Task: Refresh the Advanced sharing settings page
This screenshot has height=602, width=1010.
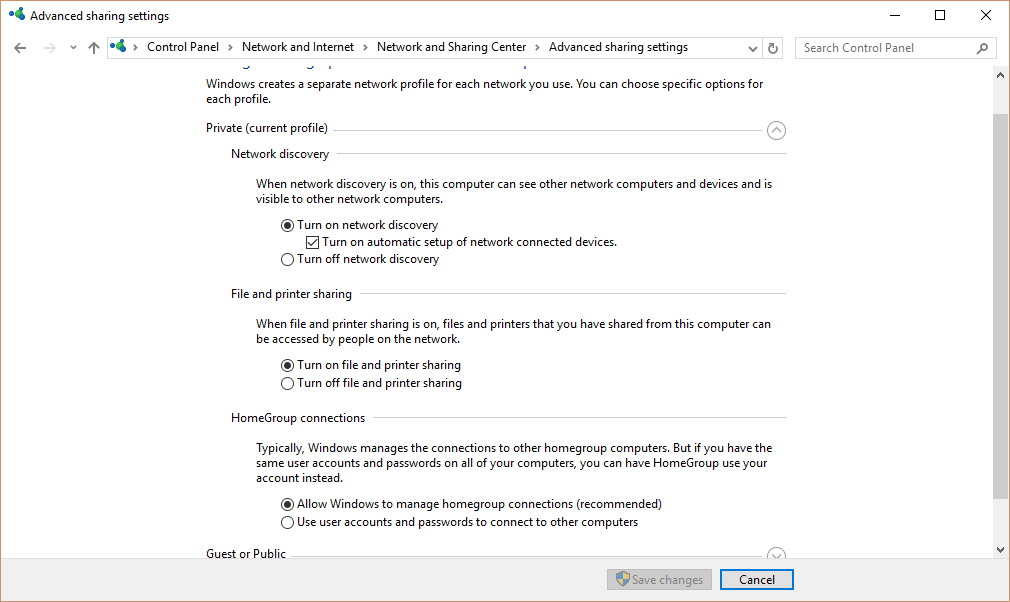Action: [x=773, y=48]
